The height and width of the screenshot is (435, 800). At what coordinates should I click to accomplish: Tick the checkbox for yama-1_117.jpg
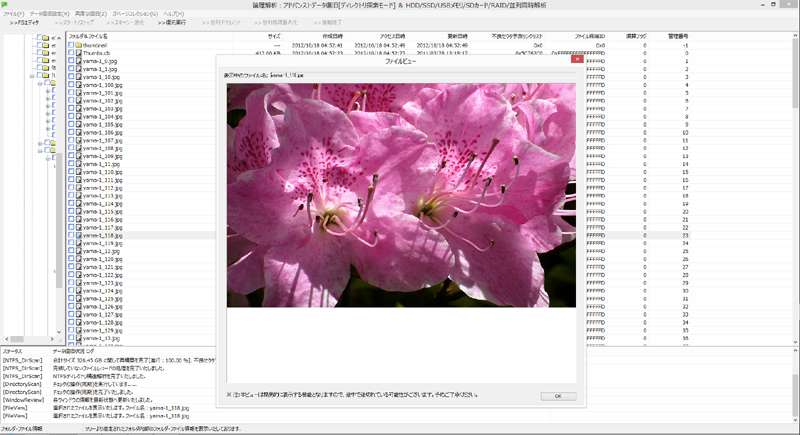click(71, 227)
